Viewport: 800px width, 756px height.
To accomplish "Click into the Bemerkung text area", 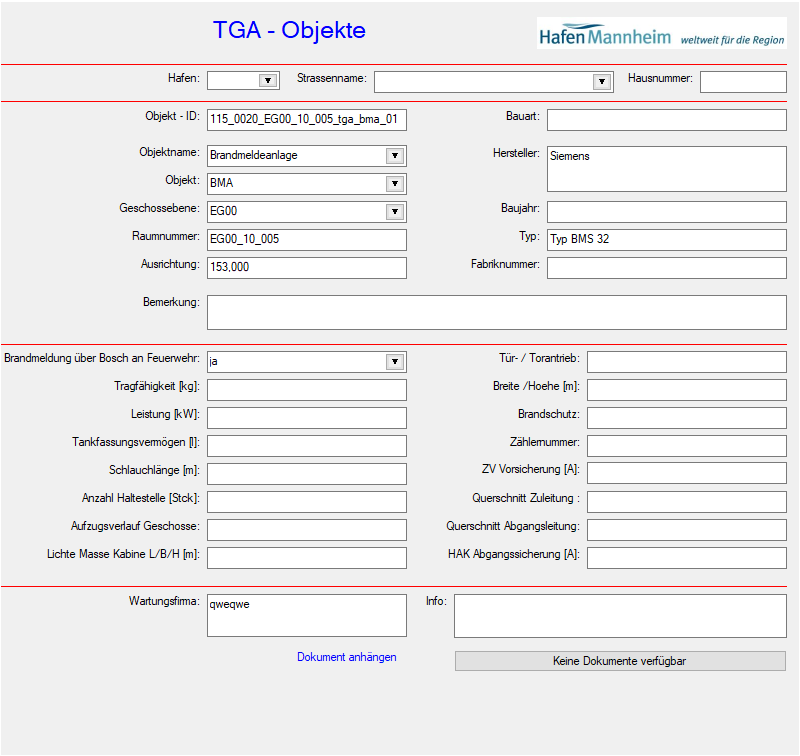I will tap(496, 312).
